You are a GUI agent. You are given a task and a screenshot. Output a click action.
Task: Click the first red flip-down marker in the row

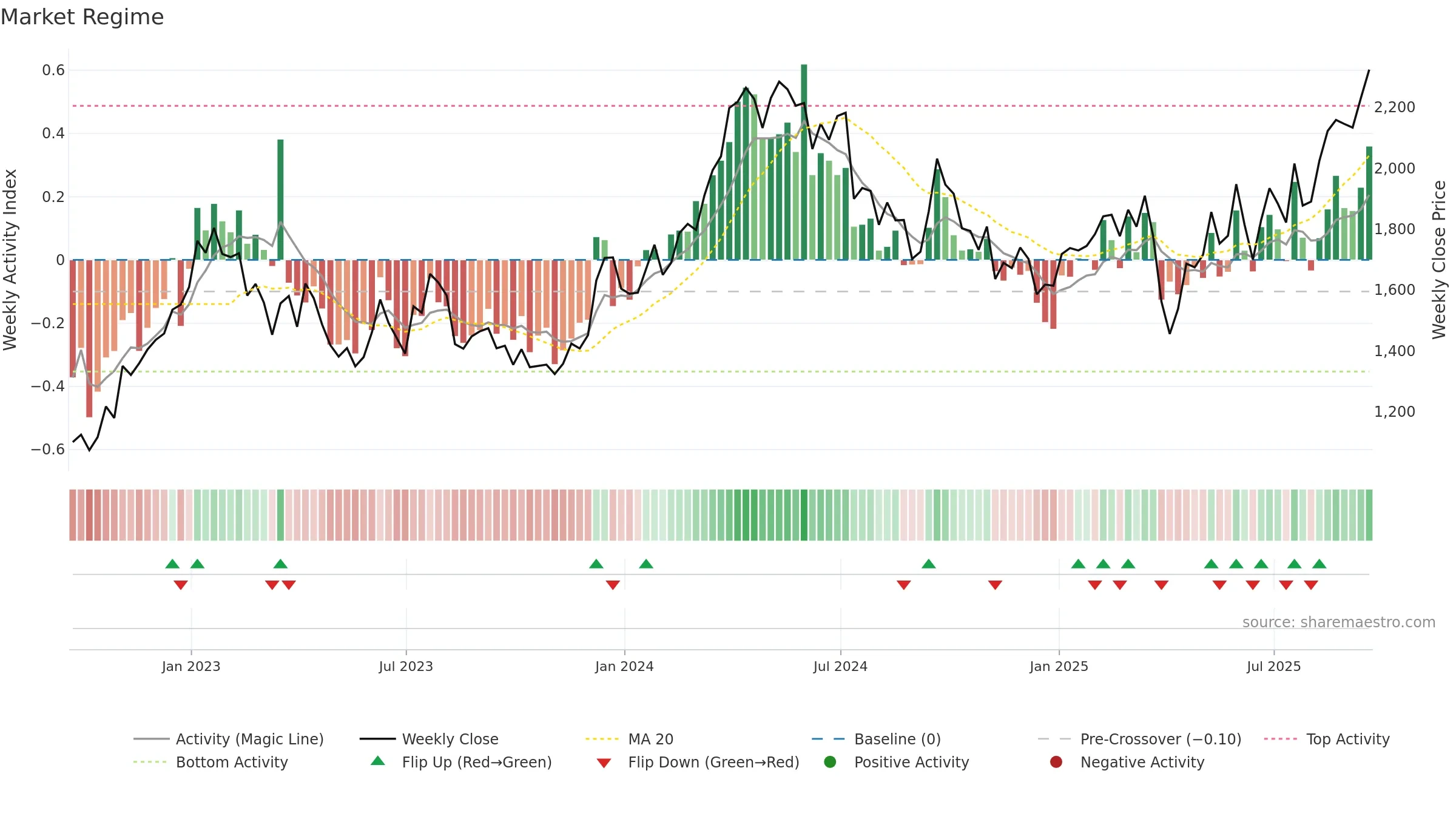click(x=181, y=585)
